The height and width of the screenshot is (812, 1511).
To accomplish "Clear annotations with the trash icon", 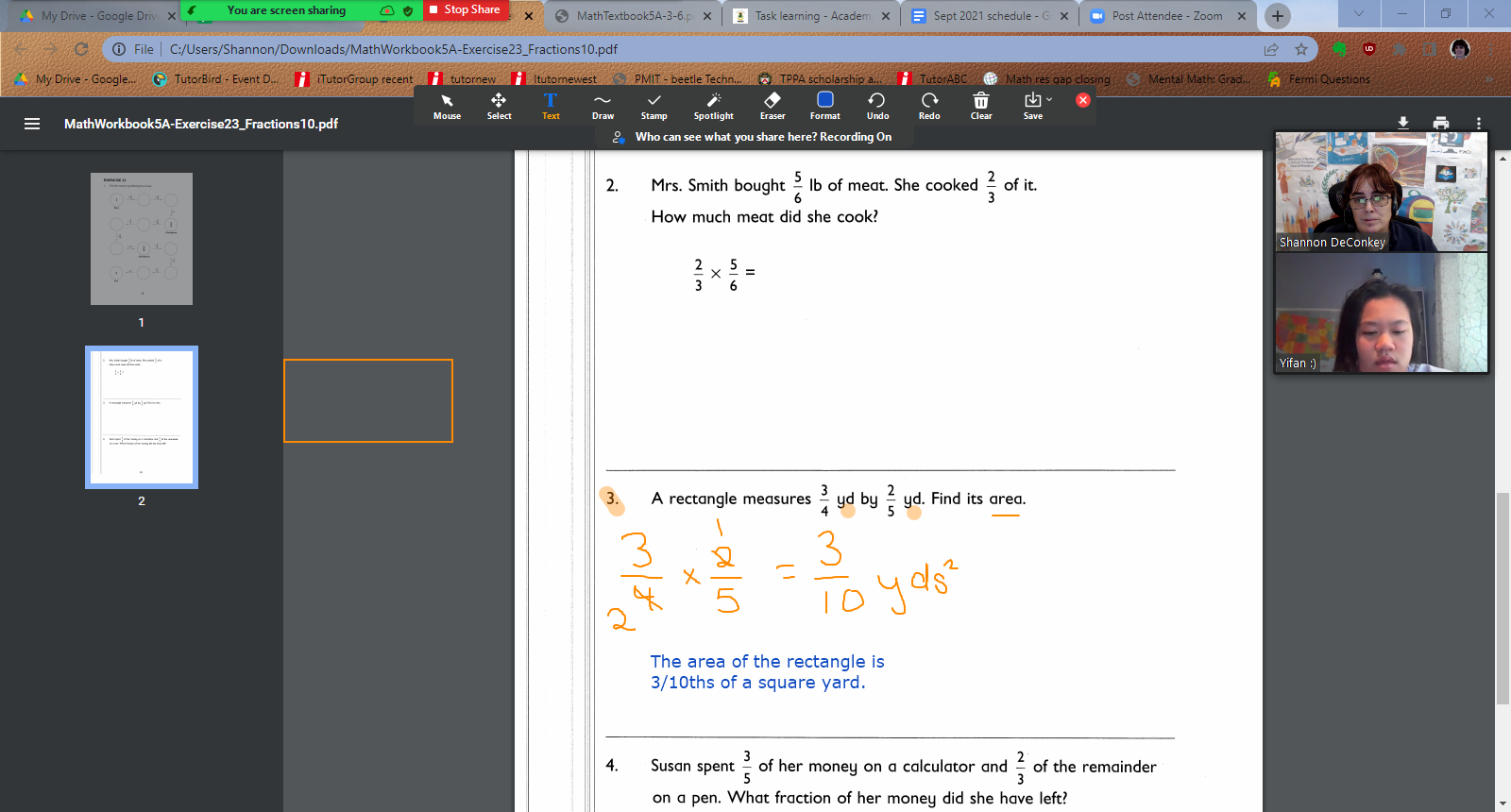I will click(x=981, y=106).
